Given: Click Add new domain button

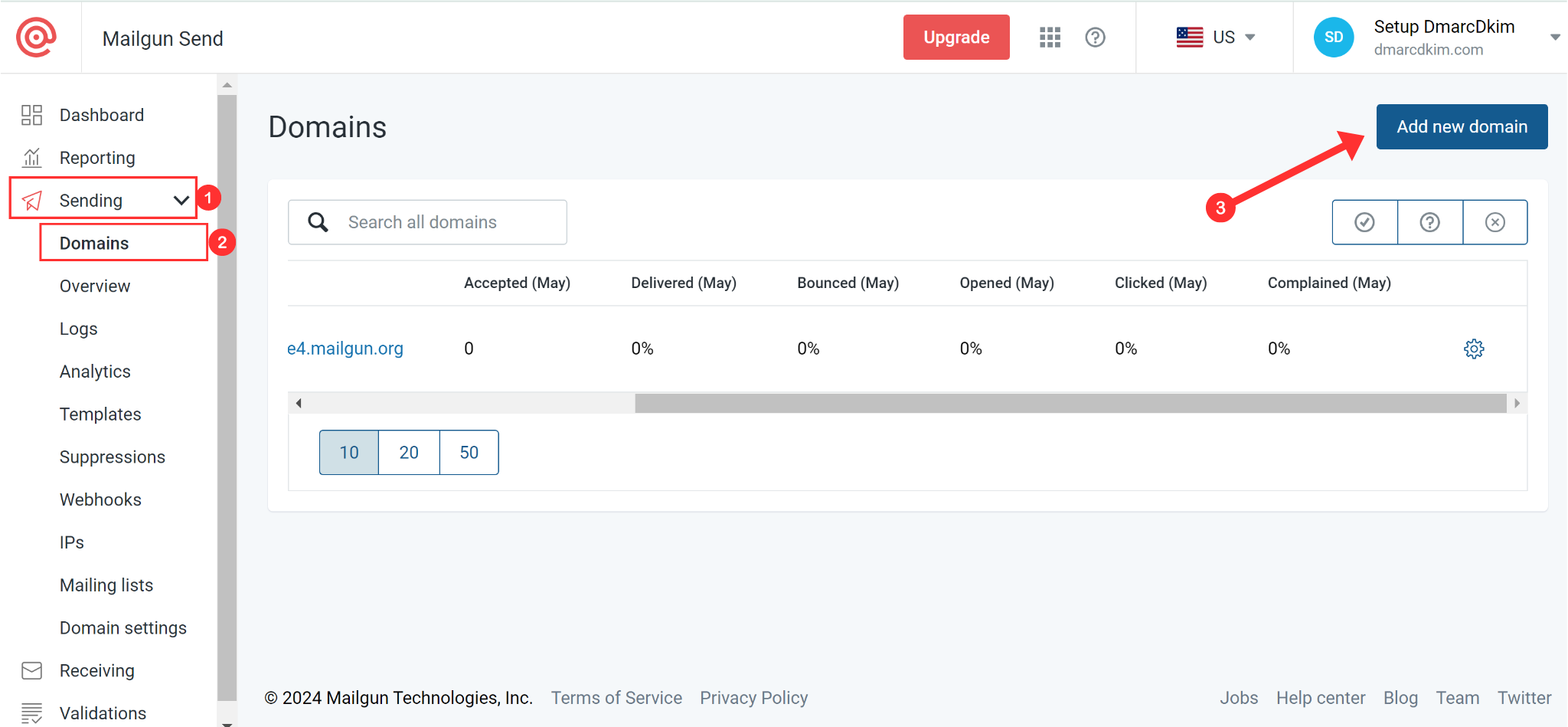Looking at the screenshot, I should [x=1462, y=126].
